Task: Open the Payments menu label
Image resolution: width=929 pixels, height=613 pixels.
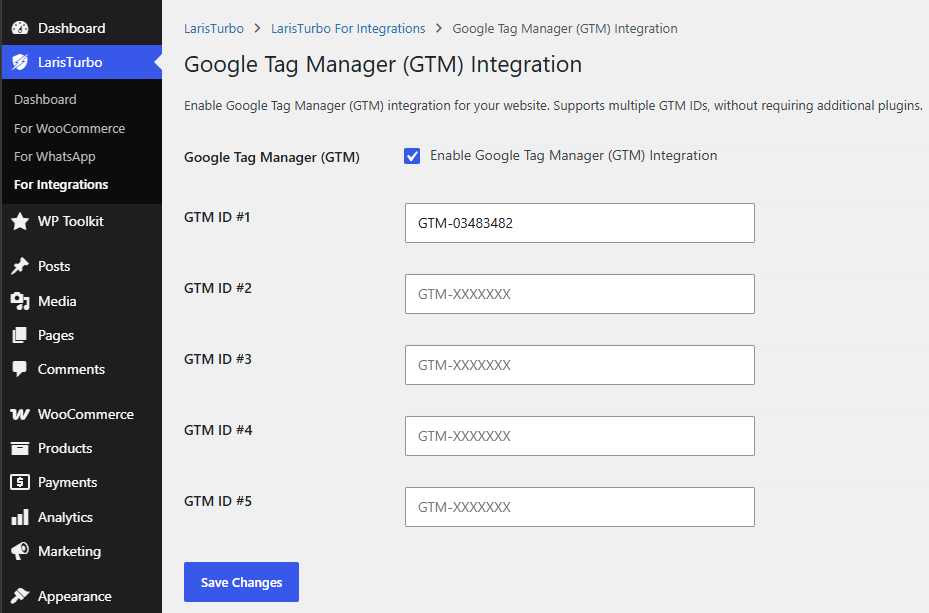Action: click(67, 482)
